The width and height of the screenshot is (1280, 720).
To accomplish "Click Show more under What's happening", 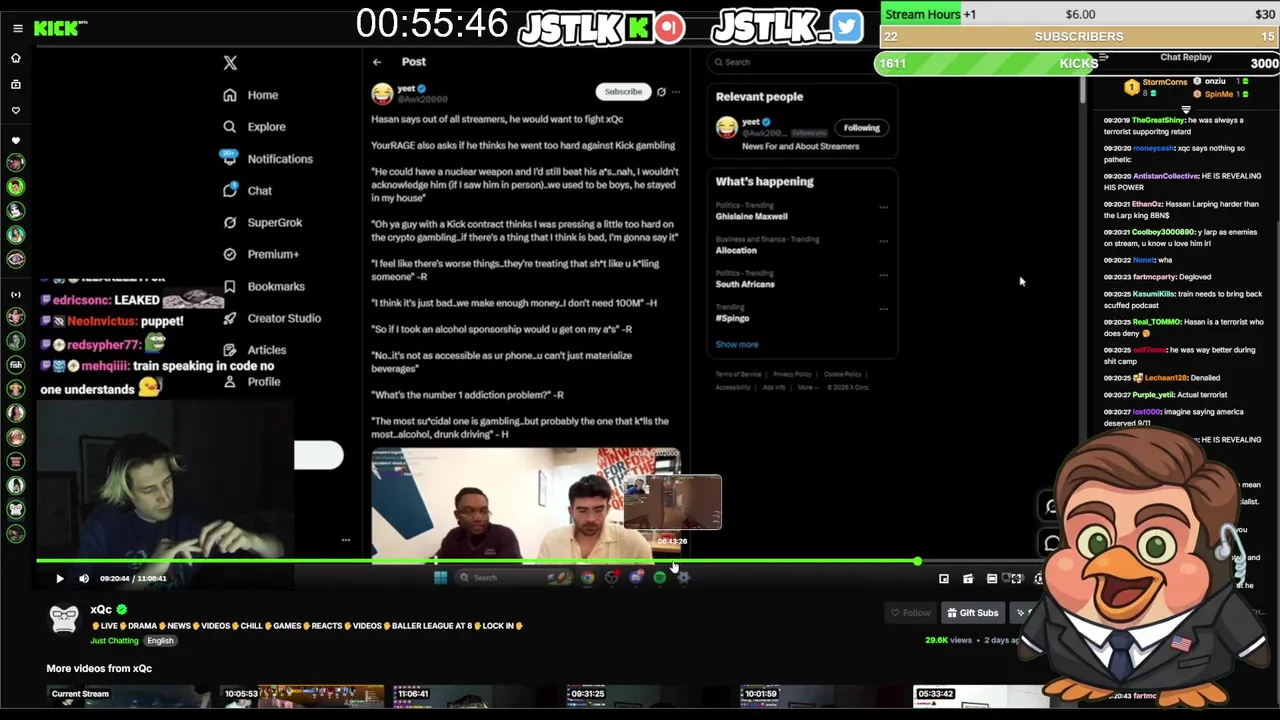I will pos(737,344).
